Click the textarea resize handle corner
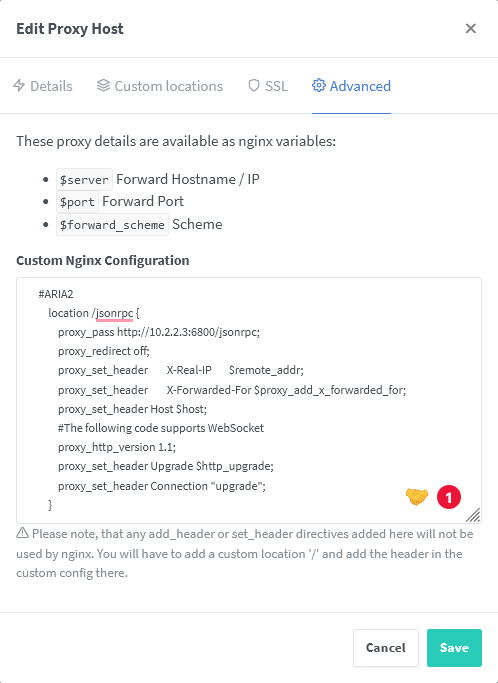Image resolution: width=498 pixels, height=683 pixels. click(473, 515)
